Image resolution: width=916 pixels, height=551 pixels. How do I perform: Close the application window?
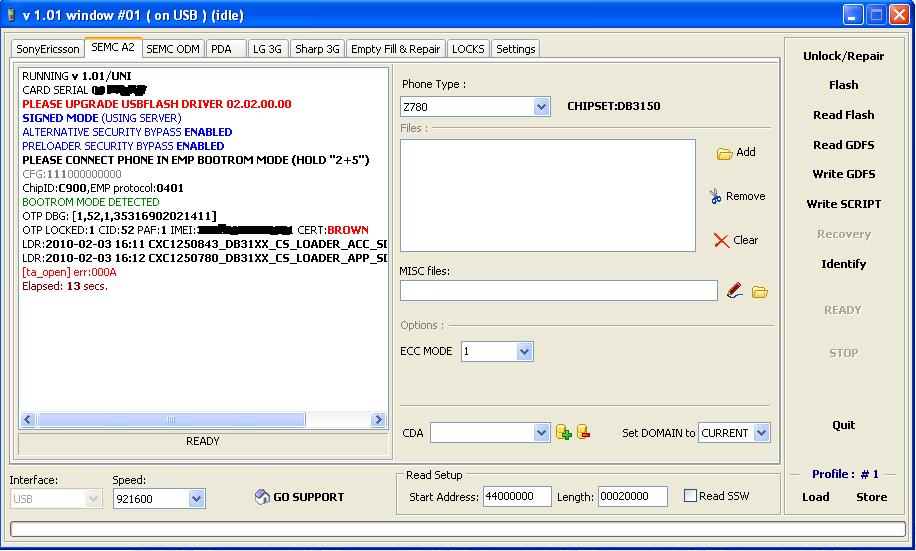899,15
